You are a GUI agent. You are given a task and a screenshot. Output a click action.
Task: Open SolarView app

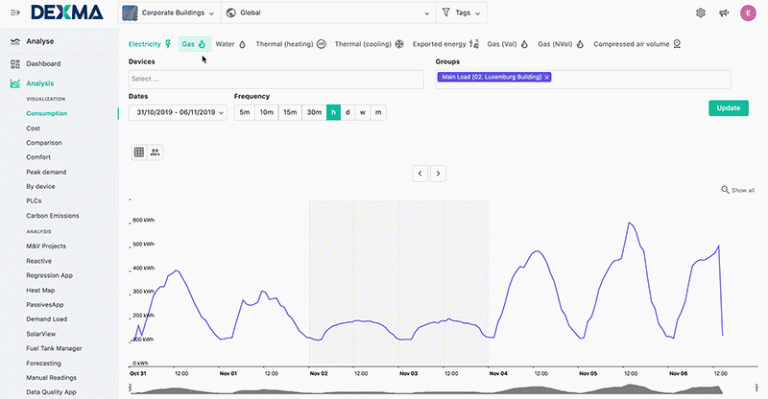click(x=41, y=334)
